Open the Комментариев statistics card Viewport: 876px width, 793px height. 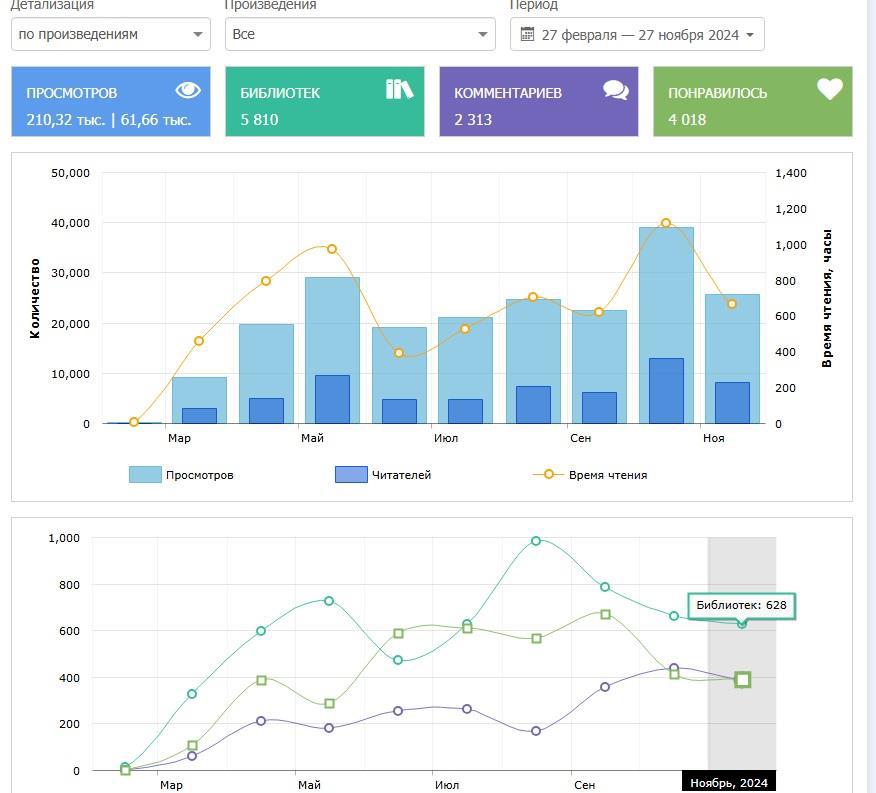[538, 102]
